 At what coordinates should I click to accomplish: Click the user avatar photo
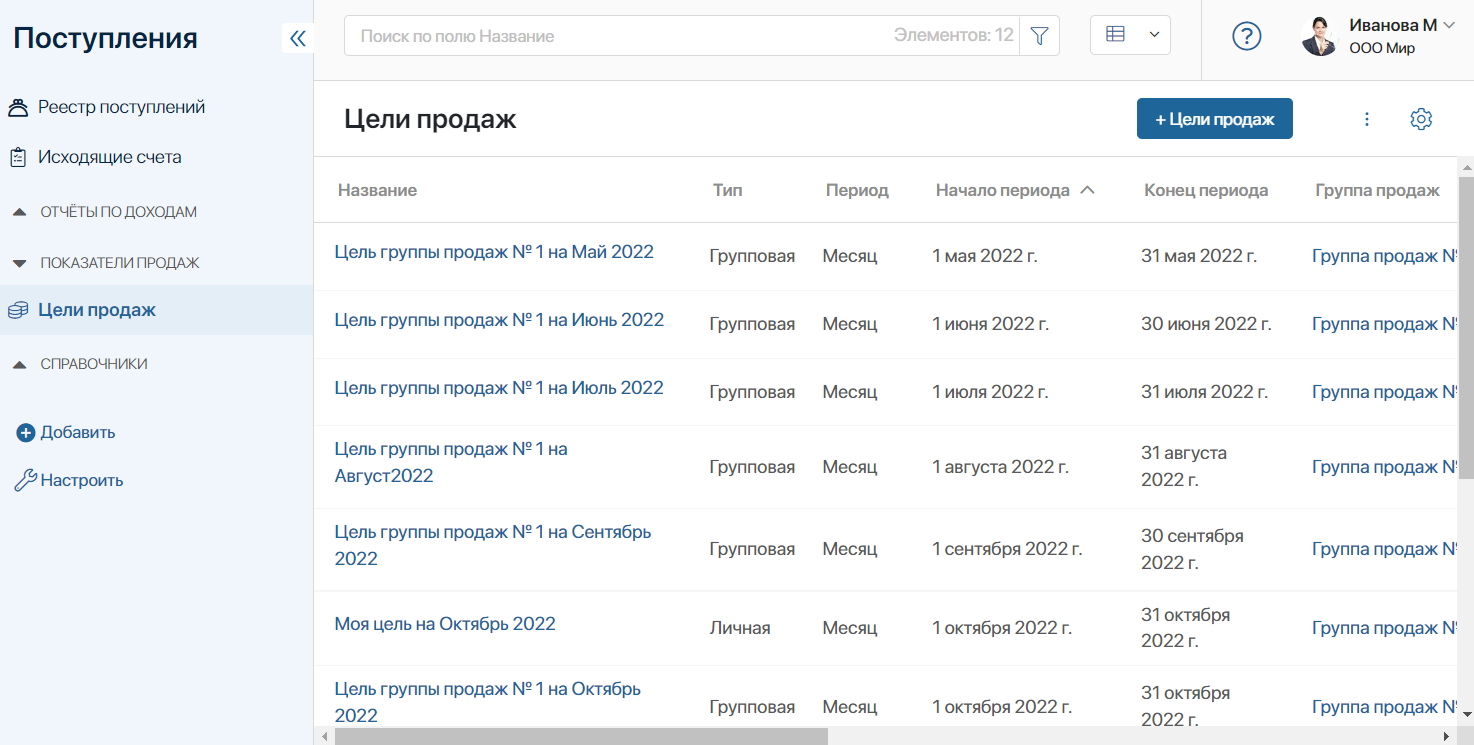click(1319, 37)
